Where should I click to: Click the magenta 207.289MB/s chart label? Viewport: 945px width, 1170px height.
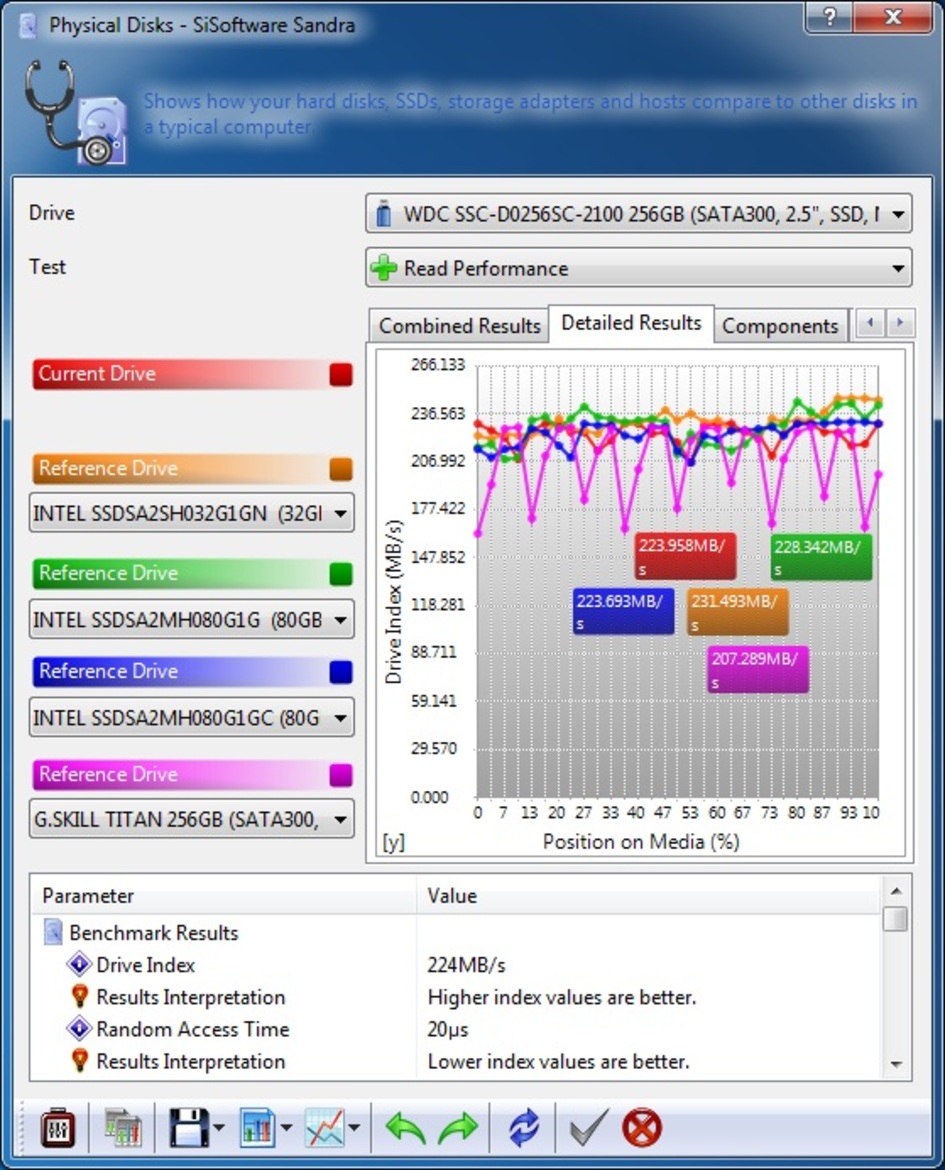758,669
